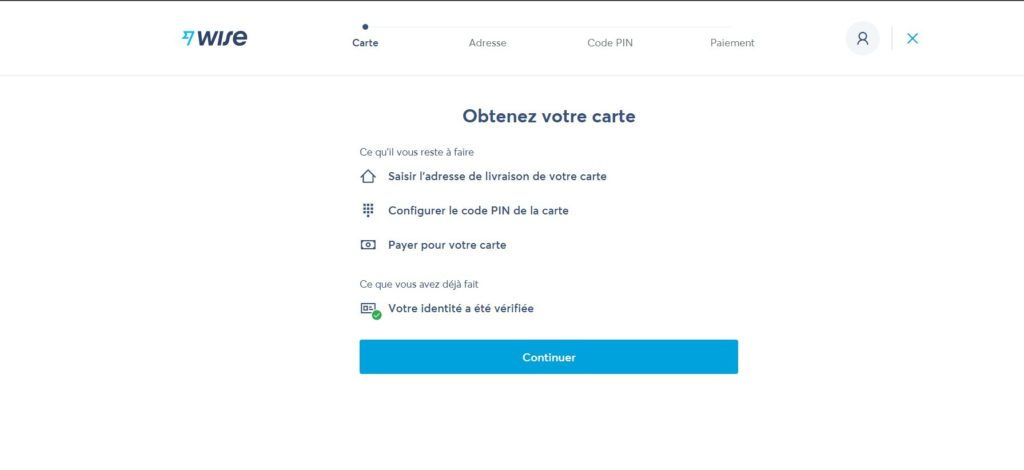The image size is (1024, 470).
Task: Select the Carte step
Action: pos(365,43)
